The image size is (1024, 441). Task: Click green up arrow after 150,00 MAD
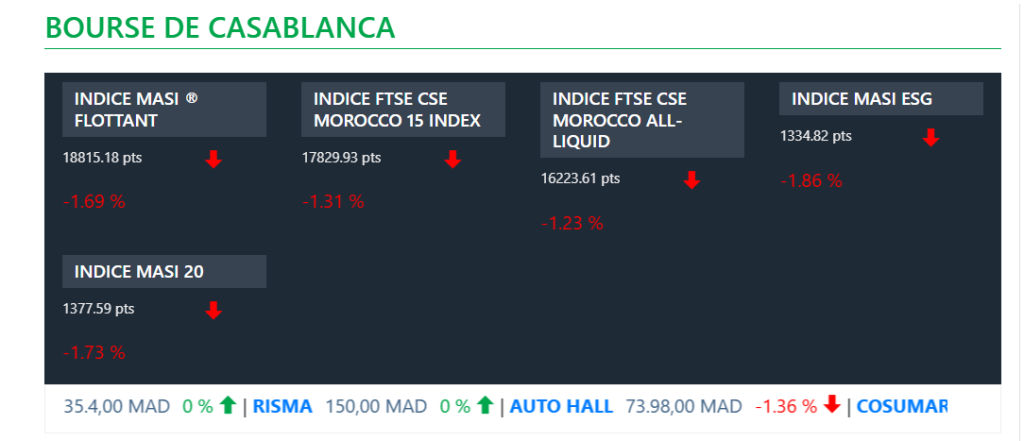coord(485,406)
